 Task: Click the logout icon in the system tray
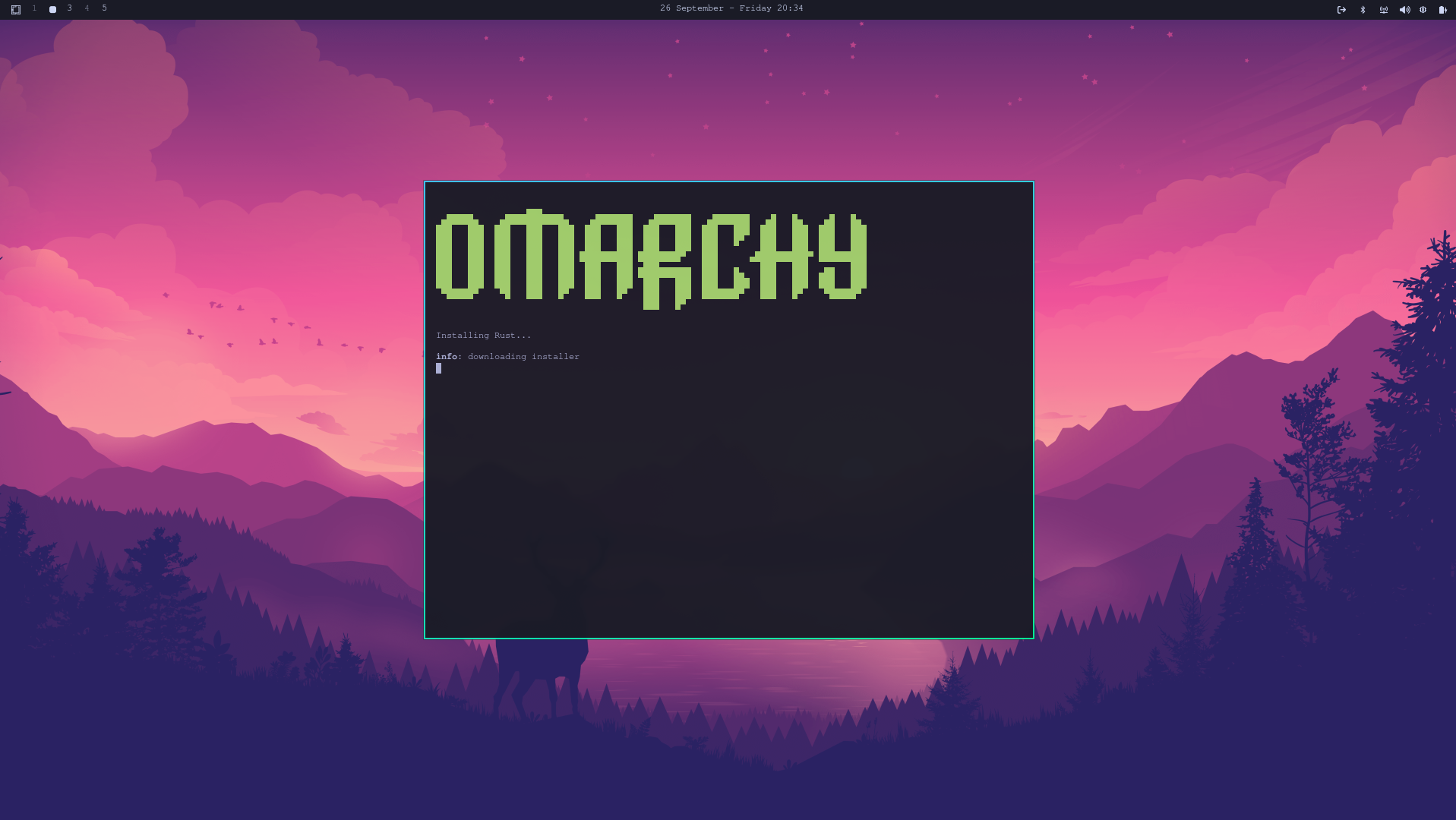point(1341,10)
